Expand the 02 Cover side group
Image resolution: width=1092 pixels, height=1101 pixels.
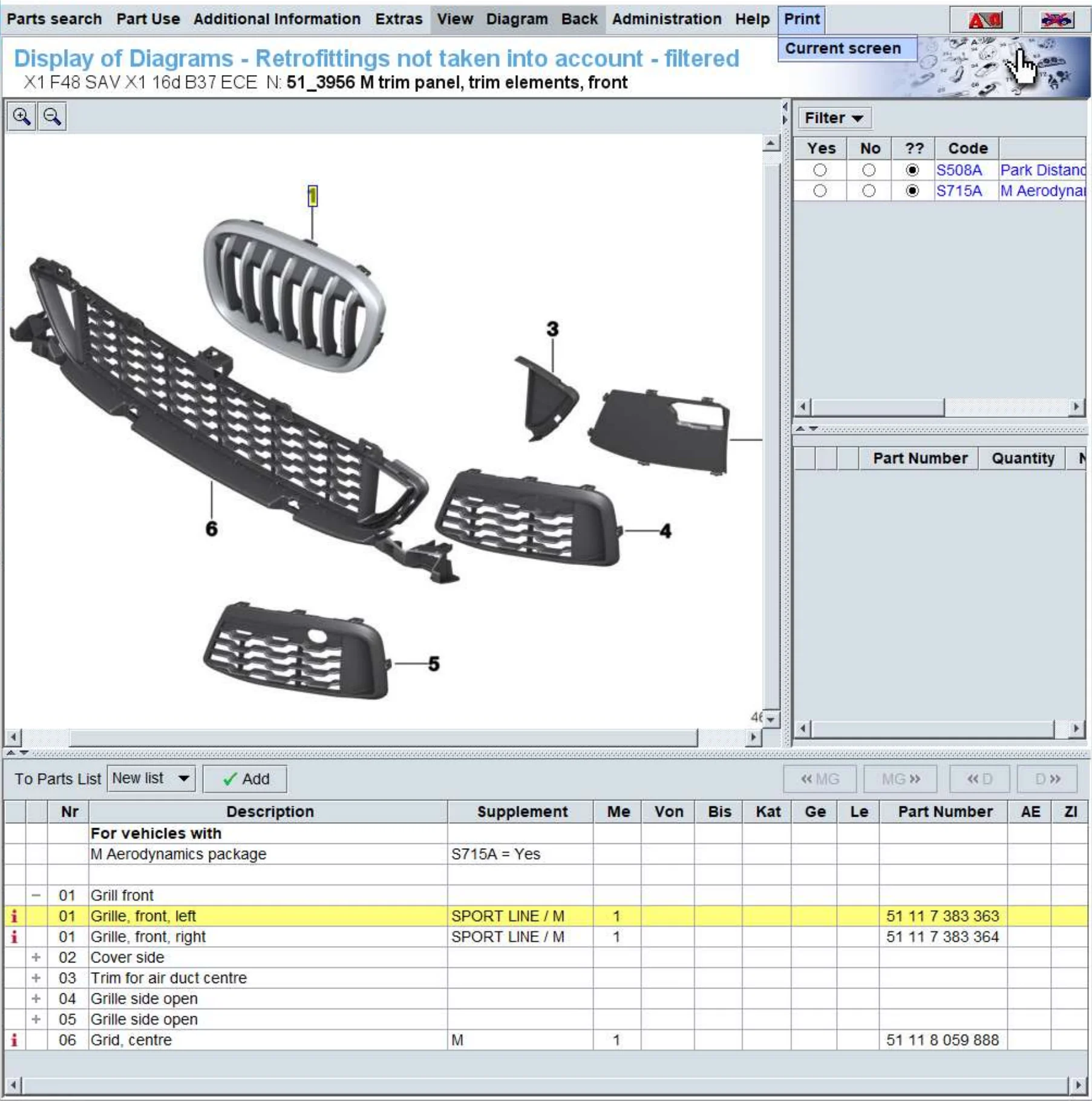click(36, 957)
